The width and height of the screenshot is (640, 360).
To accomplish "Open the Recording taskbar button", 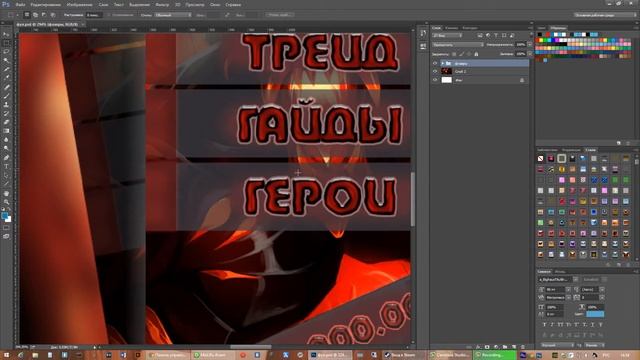I will pyautogui.click(x=494, y=355).
